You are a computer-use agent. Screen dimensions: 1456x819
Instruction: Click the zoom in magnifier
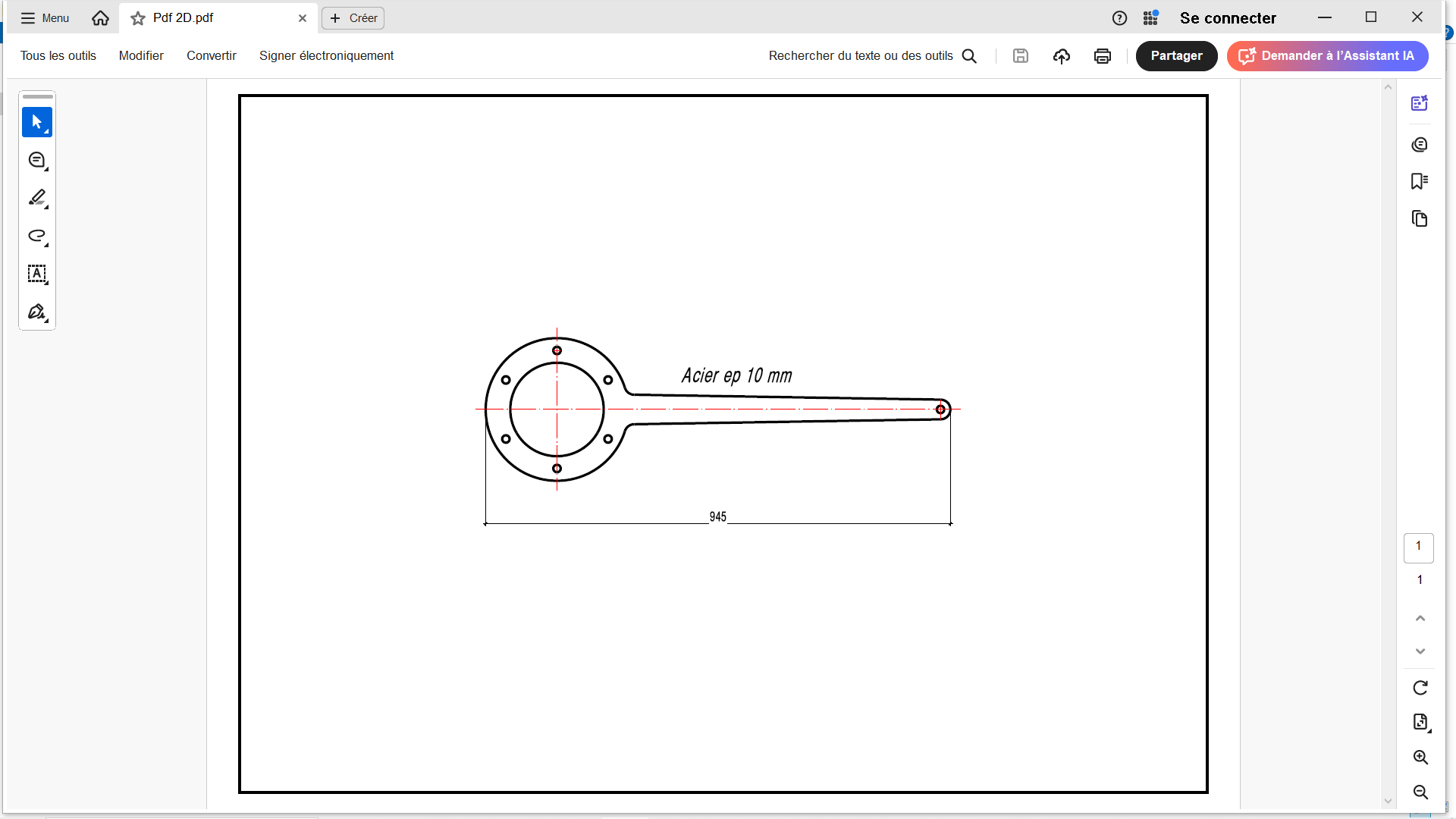coord(1420,758)
